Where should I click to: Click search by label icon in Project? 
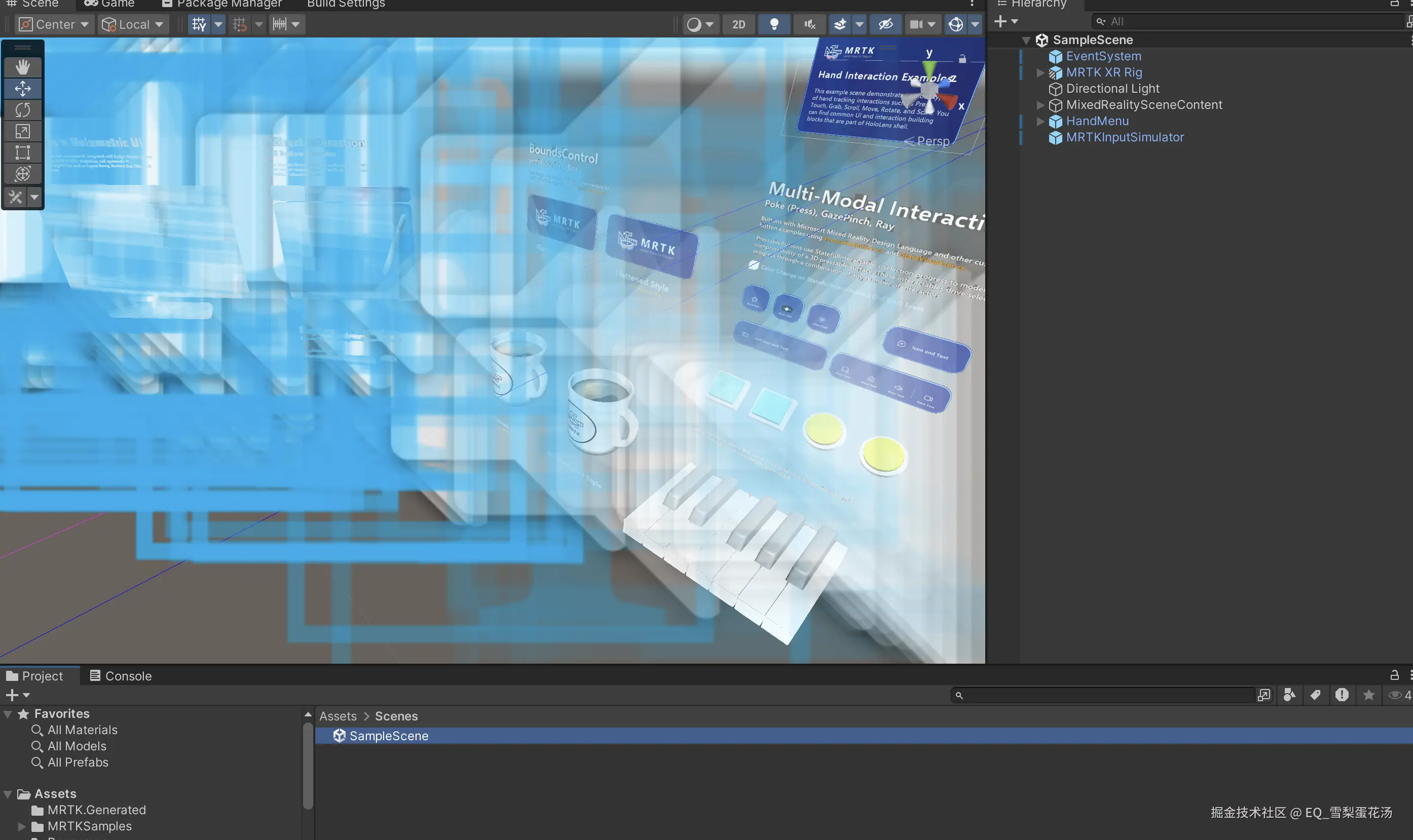pyautogui.click(x=1315, y=695)
